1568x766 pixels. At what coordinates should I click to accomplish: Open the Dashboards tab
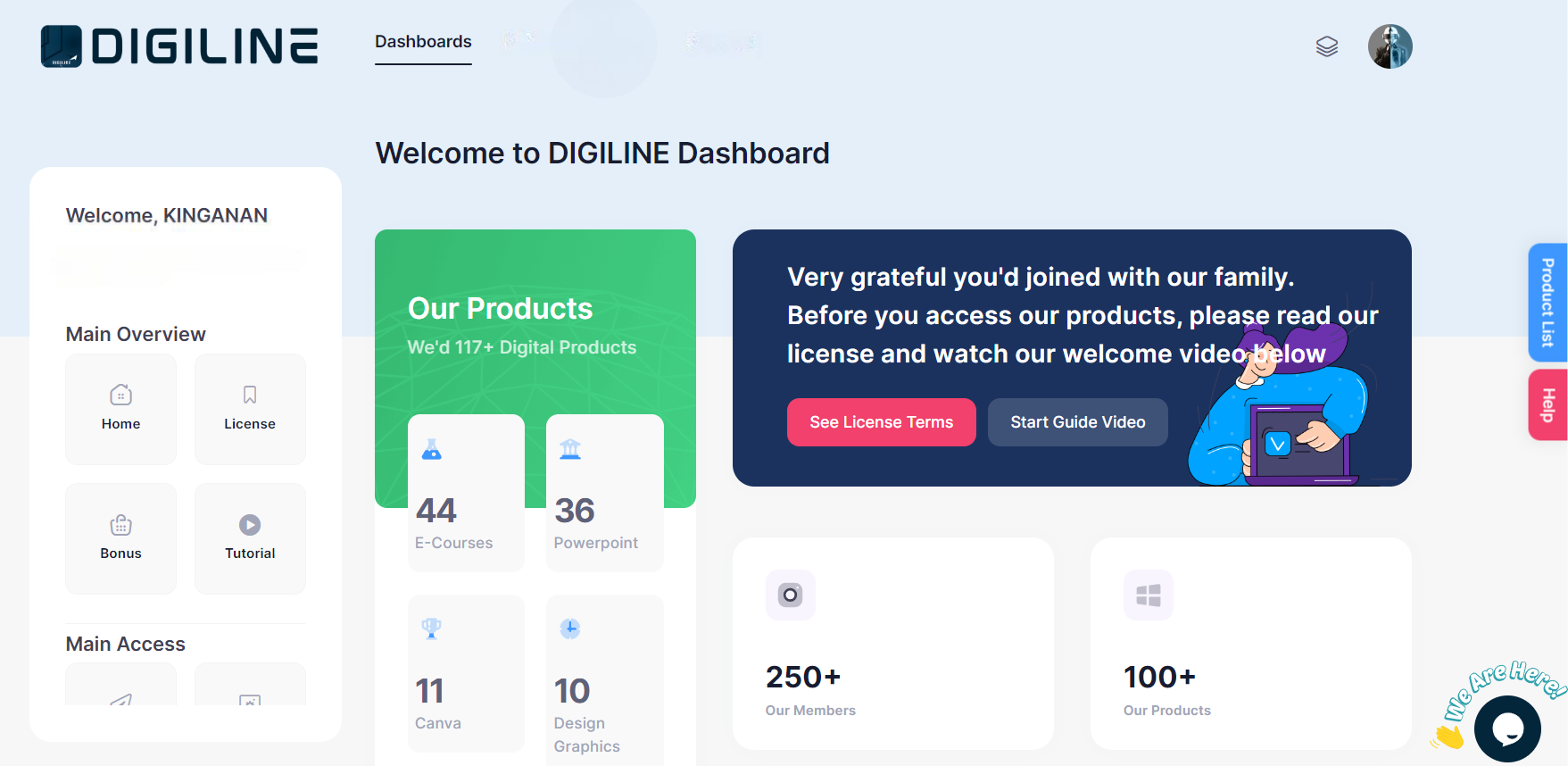pos(423,42)
